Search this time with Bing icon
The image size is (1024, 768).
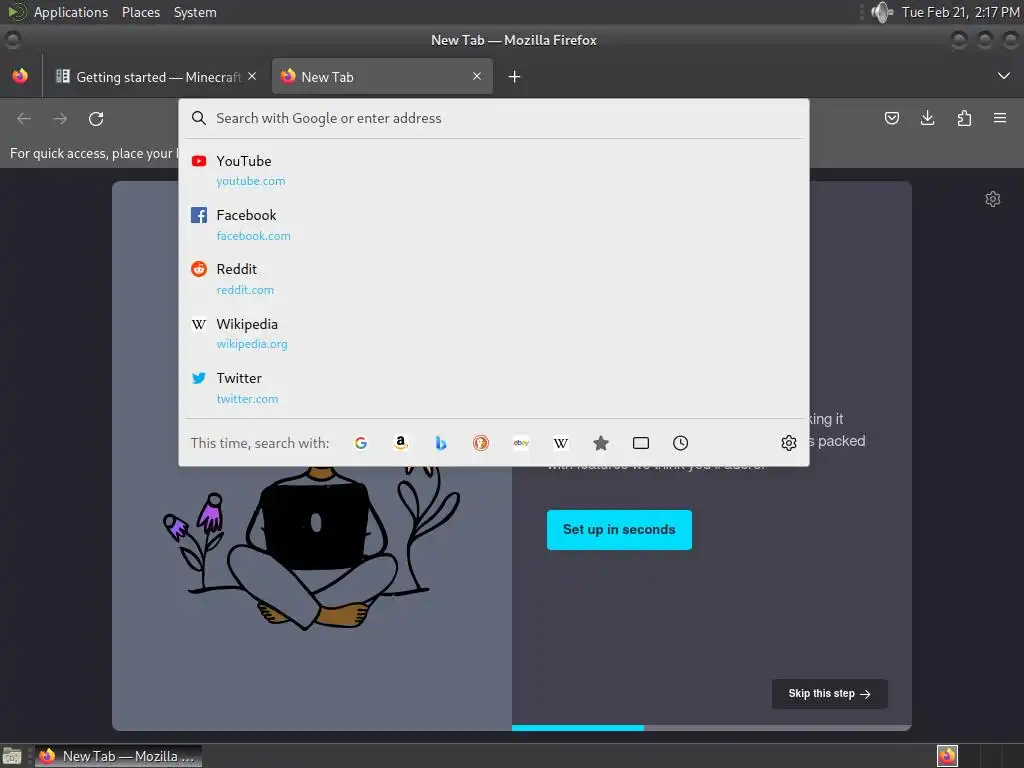click(441, 443)
